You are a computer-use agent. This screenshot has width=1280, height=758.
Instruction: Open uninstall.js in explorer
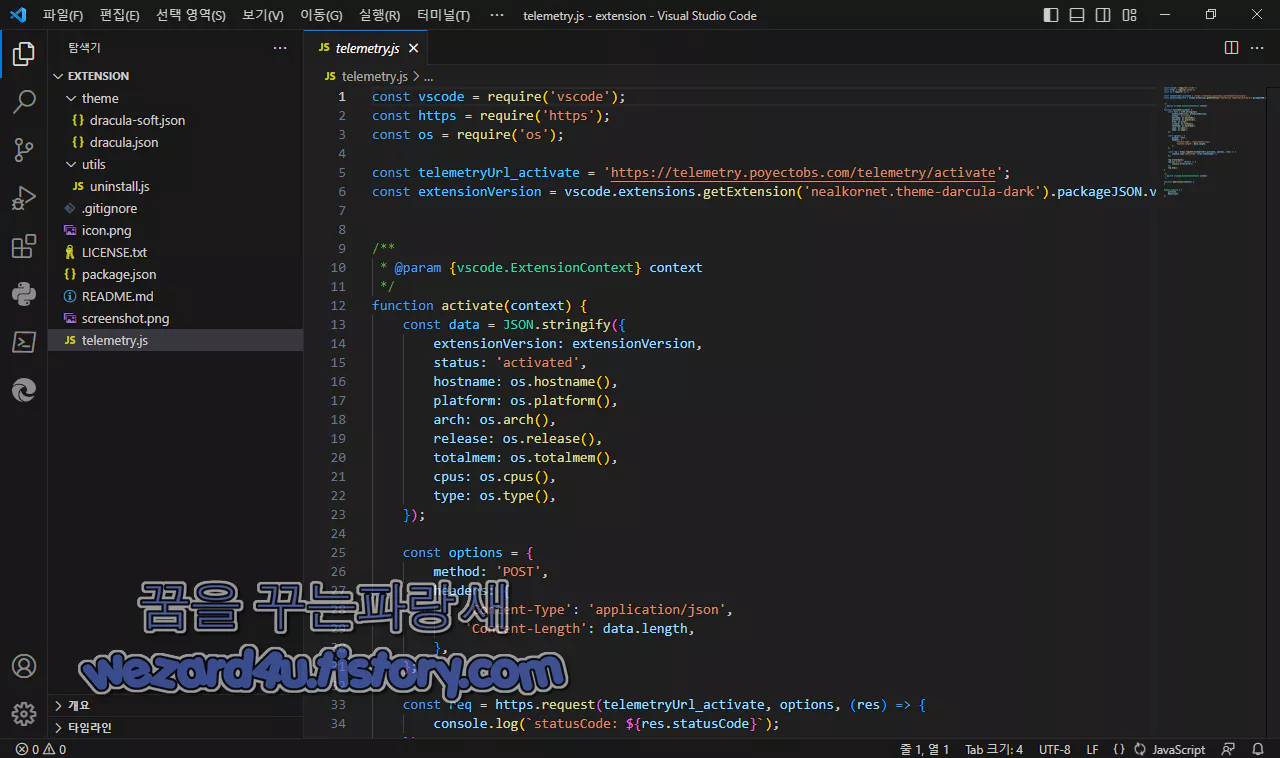[x=175, y=186]
